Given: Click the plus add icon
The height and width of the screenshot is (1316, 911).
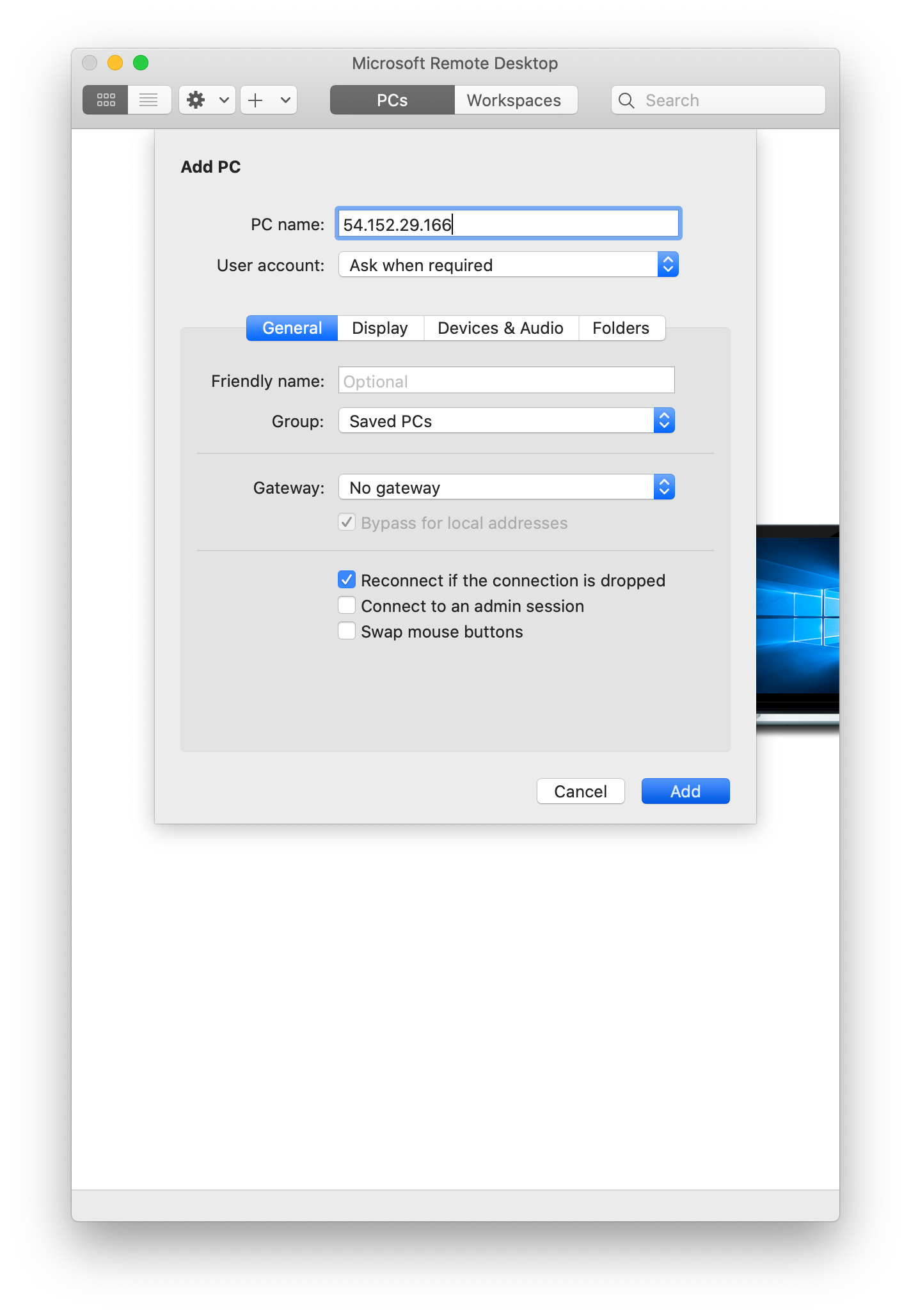Looking at the screenshot, I should tap(256, 100).
